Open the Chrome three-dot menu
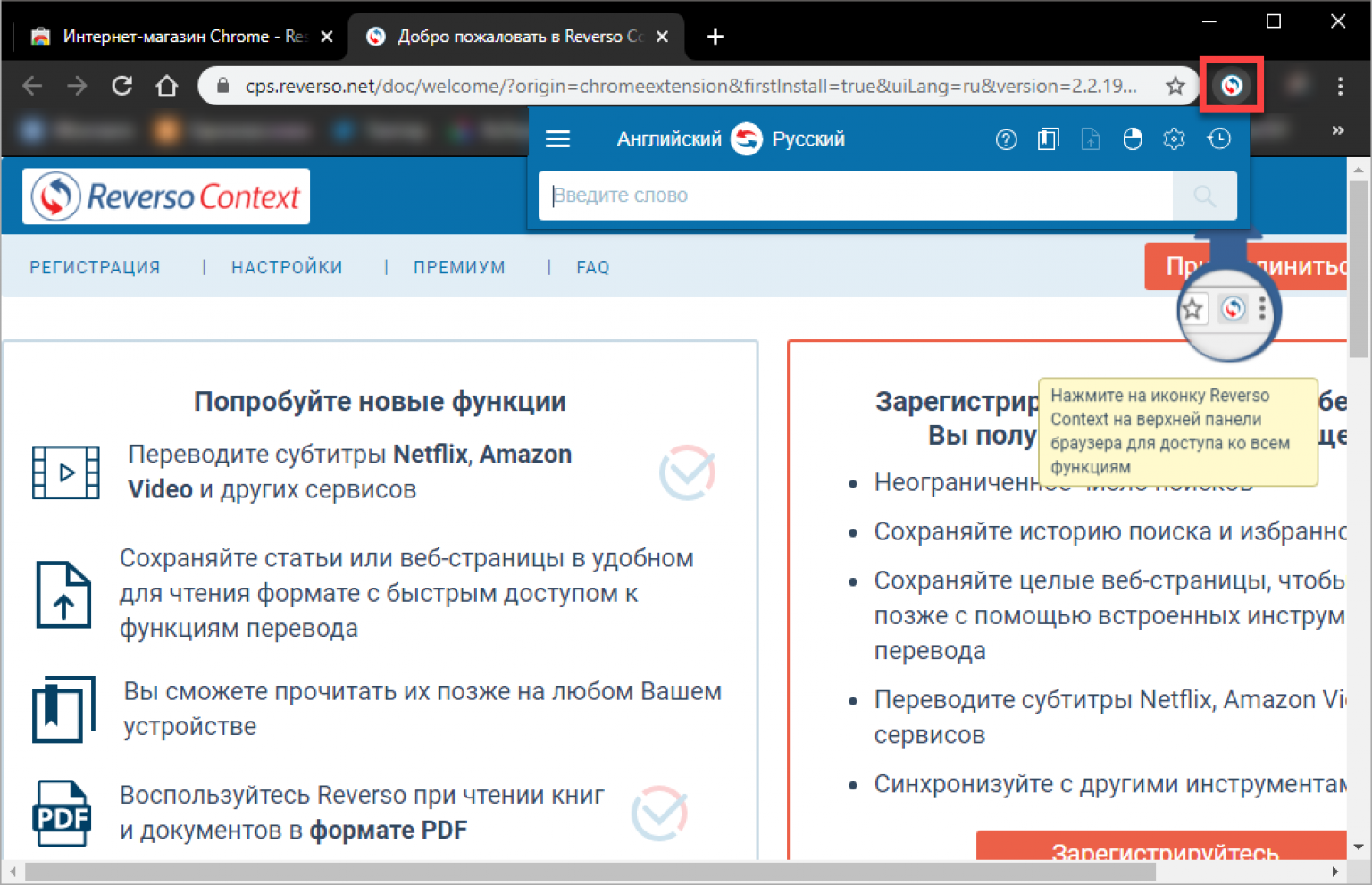1372x885 pixels. [1340, 86]
